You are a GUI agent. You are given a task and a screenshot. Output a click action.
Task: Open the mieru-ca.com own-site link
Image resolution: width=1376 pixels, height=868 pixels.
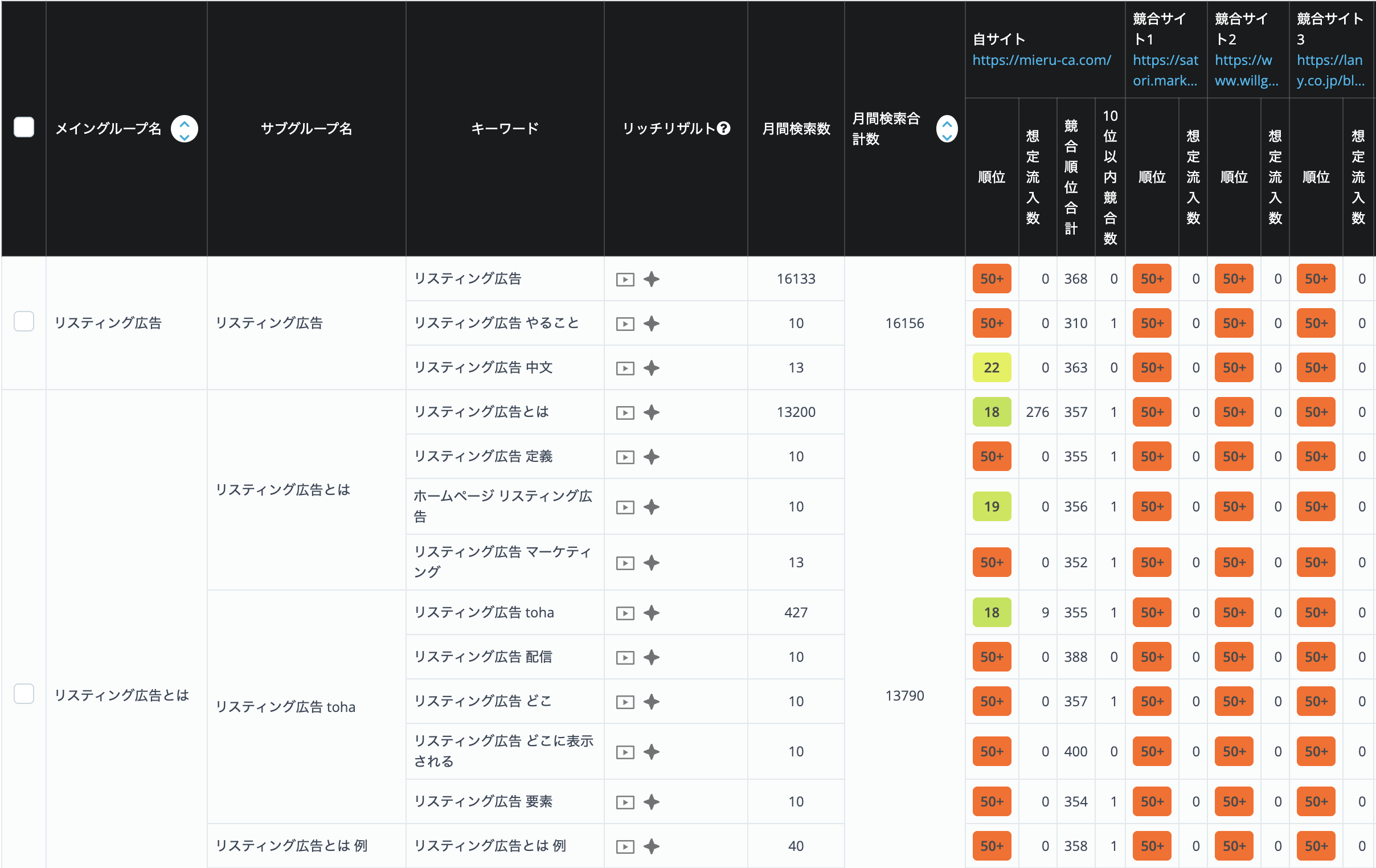[1041, 60]
